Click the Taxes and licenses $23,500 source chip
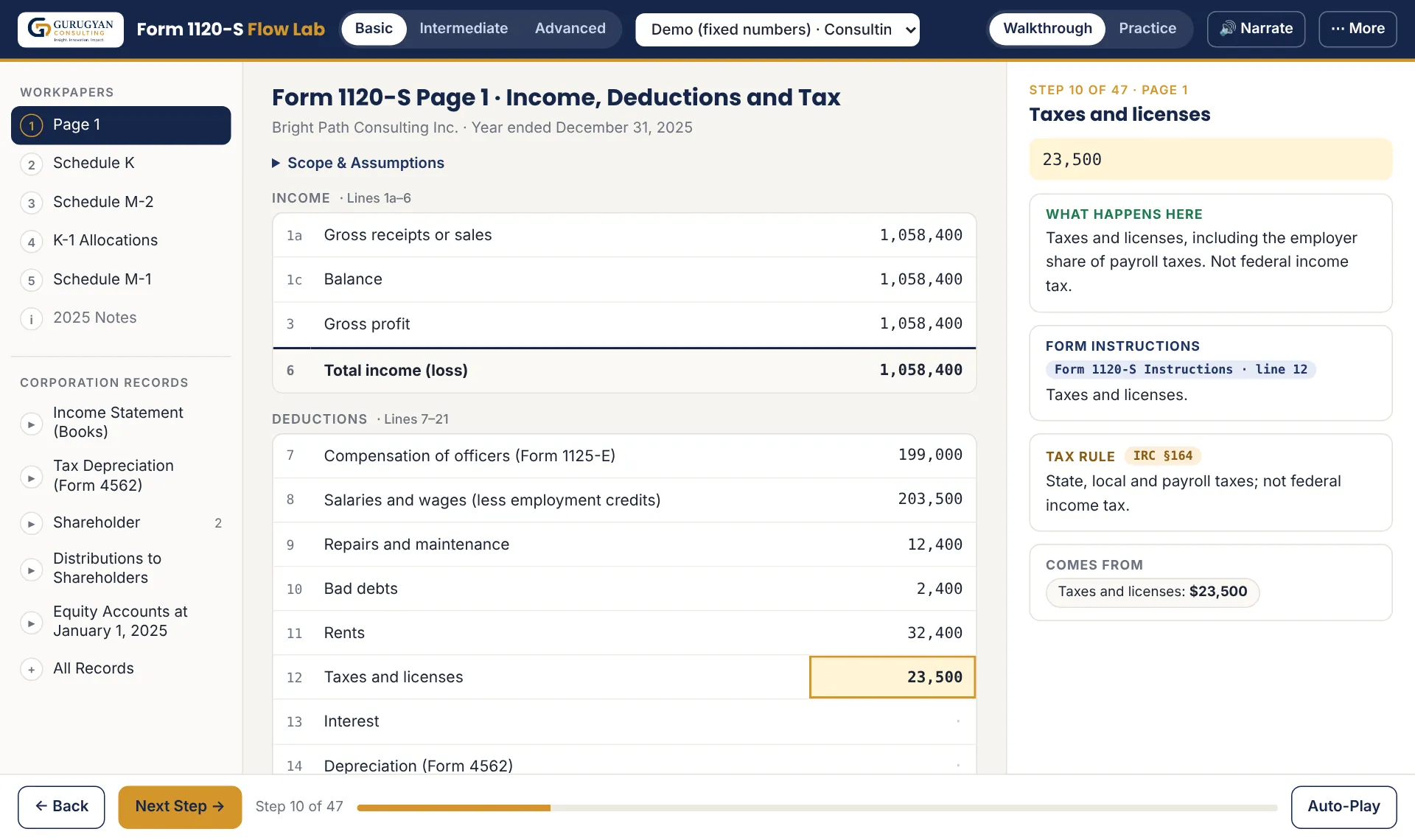1415x840 pixels. point(1153,592)
